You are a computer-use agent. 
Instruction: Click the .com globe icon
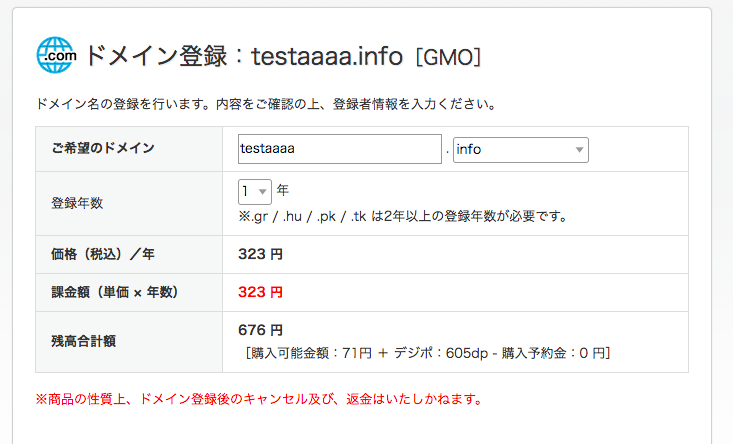coord(56,55)
